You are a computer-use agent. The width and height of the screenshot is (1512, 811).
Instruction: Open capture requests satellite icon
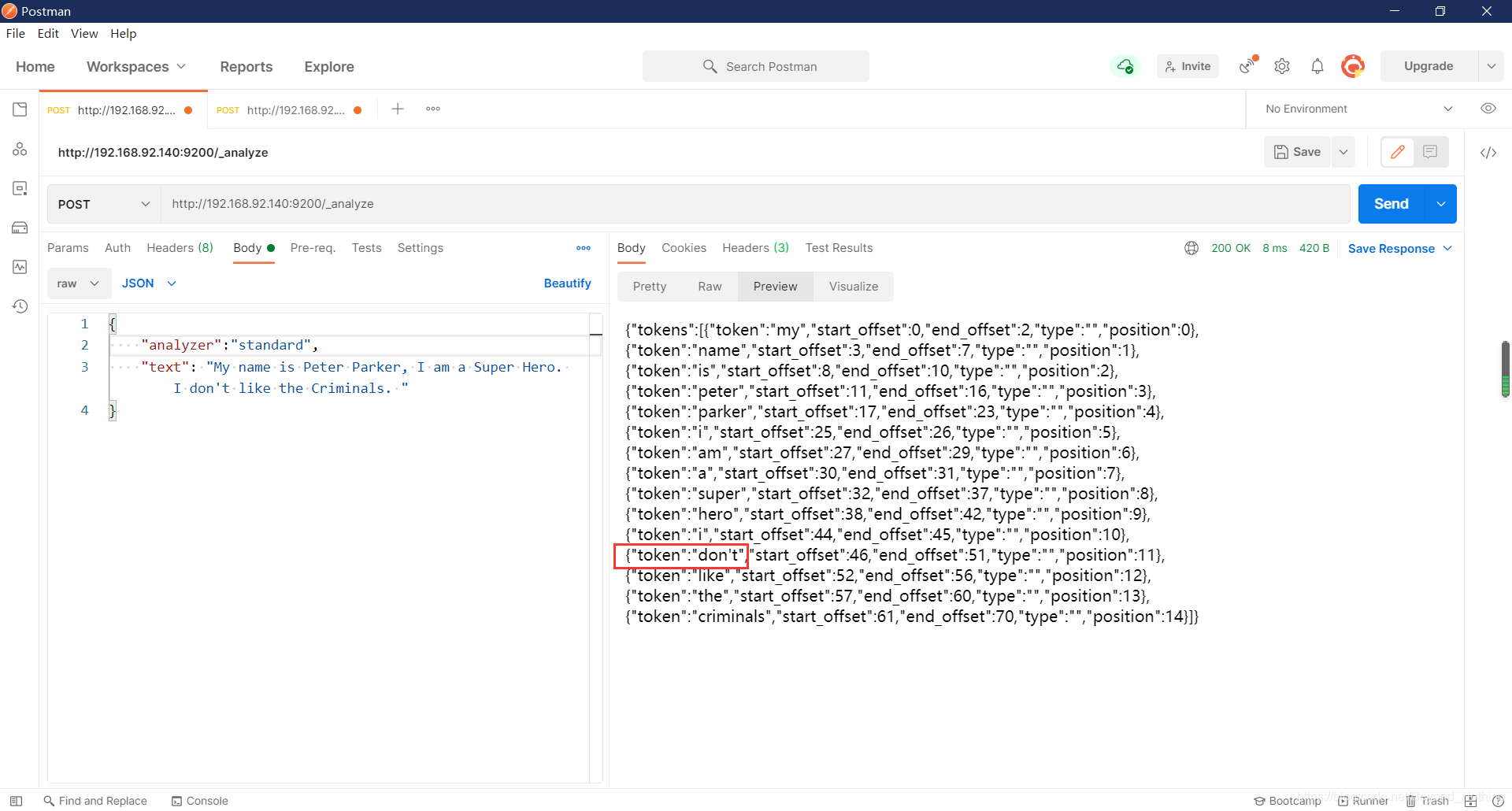1248,66
